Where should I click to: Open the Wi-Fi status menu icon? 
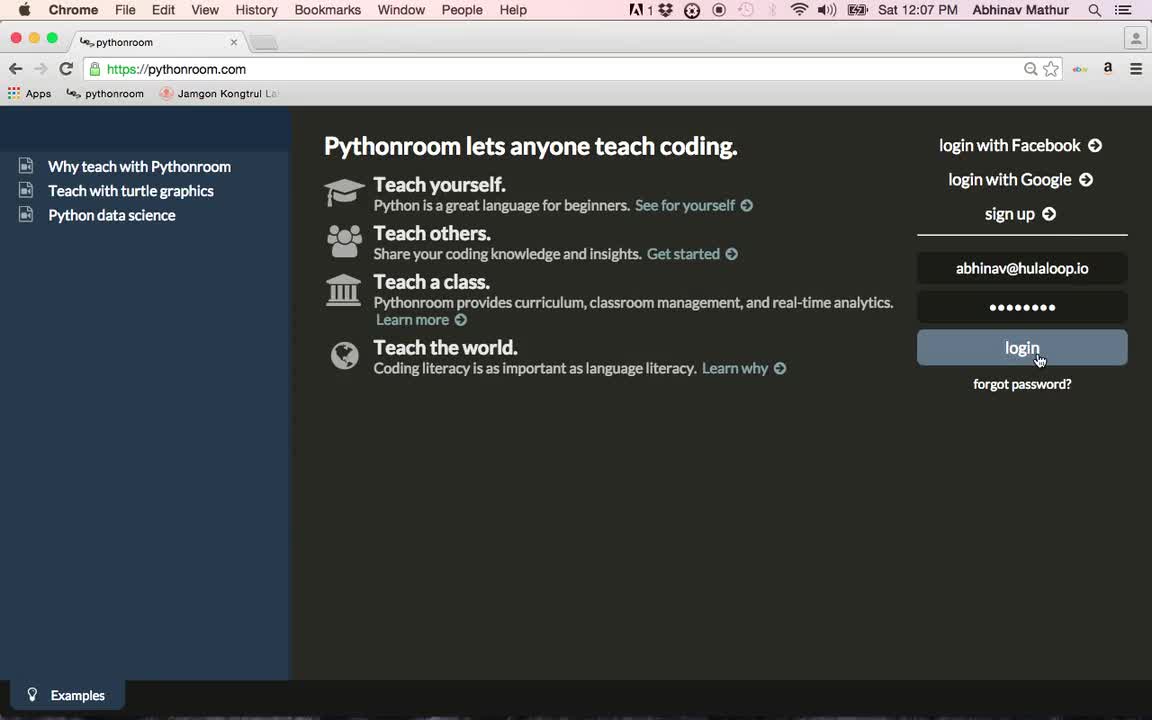click(x=799, y=10)
